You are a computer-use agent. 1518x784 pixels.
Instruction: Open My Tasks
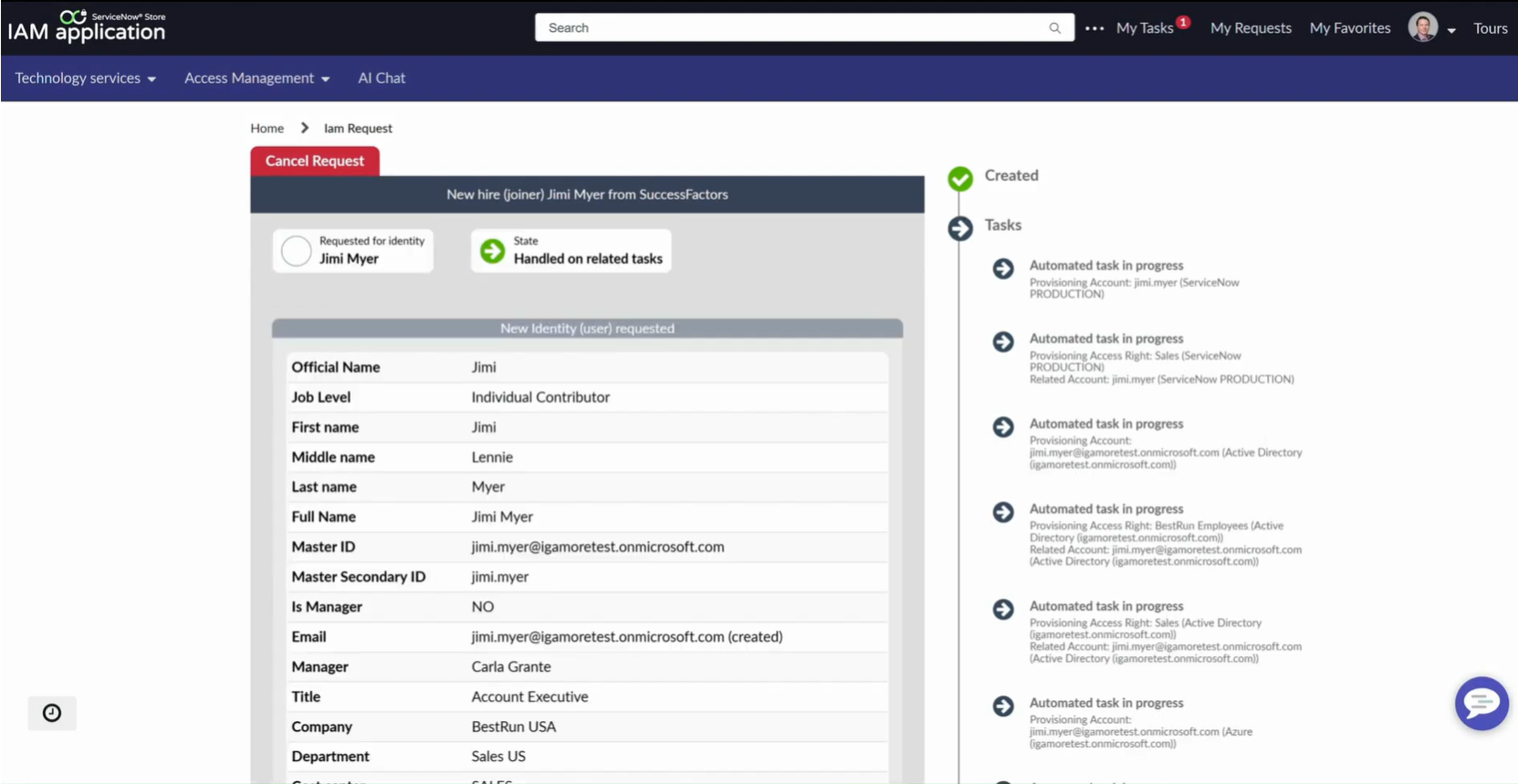click(x=1145, y=28)
